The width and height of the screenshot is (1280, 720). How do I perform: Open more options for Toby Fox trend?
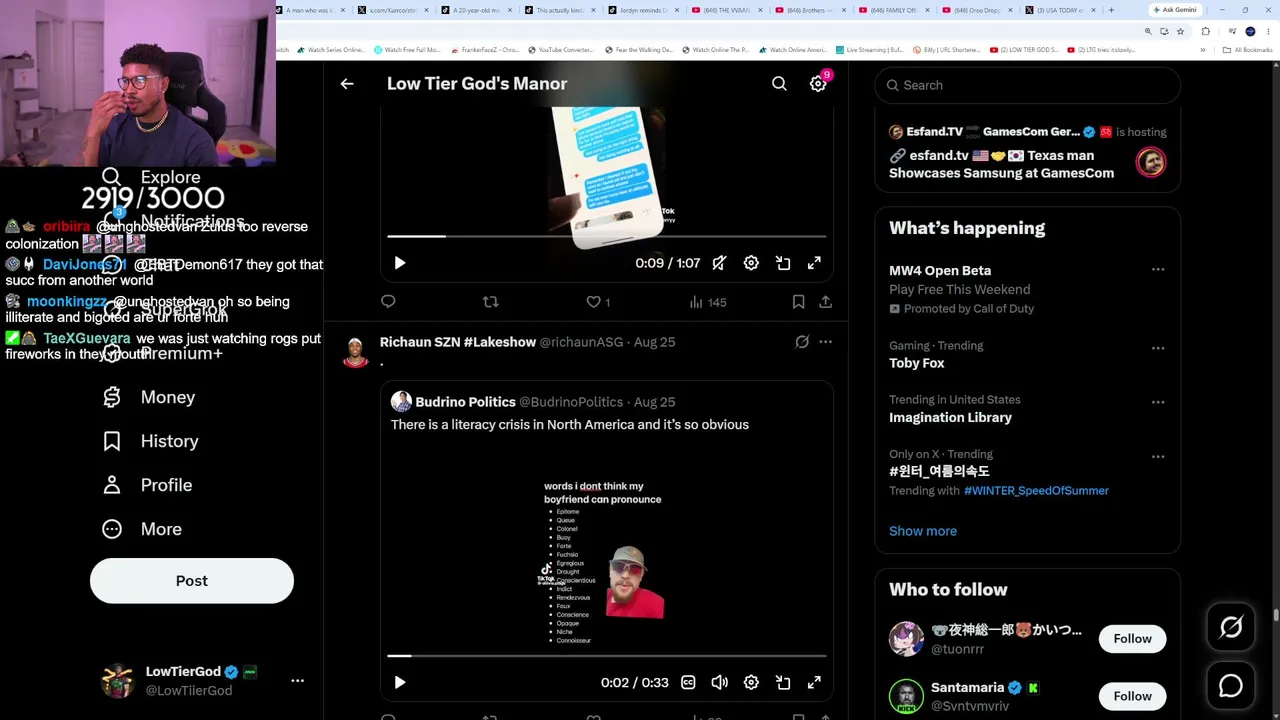(x=1158, y=348)
